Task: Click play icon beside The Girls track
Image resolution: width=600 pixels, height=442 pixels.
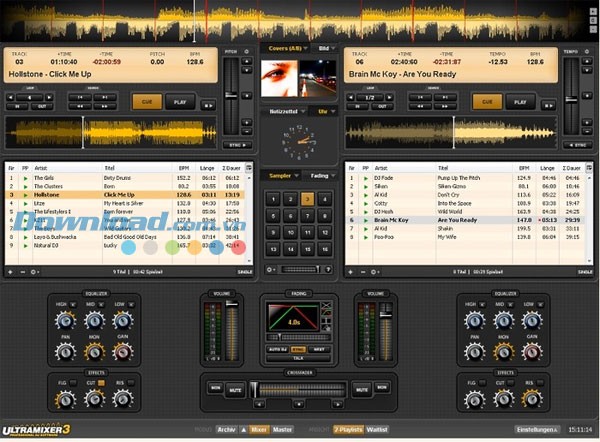Action: click(x=26, y=177)
